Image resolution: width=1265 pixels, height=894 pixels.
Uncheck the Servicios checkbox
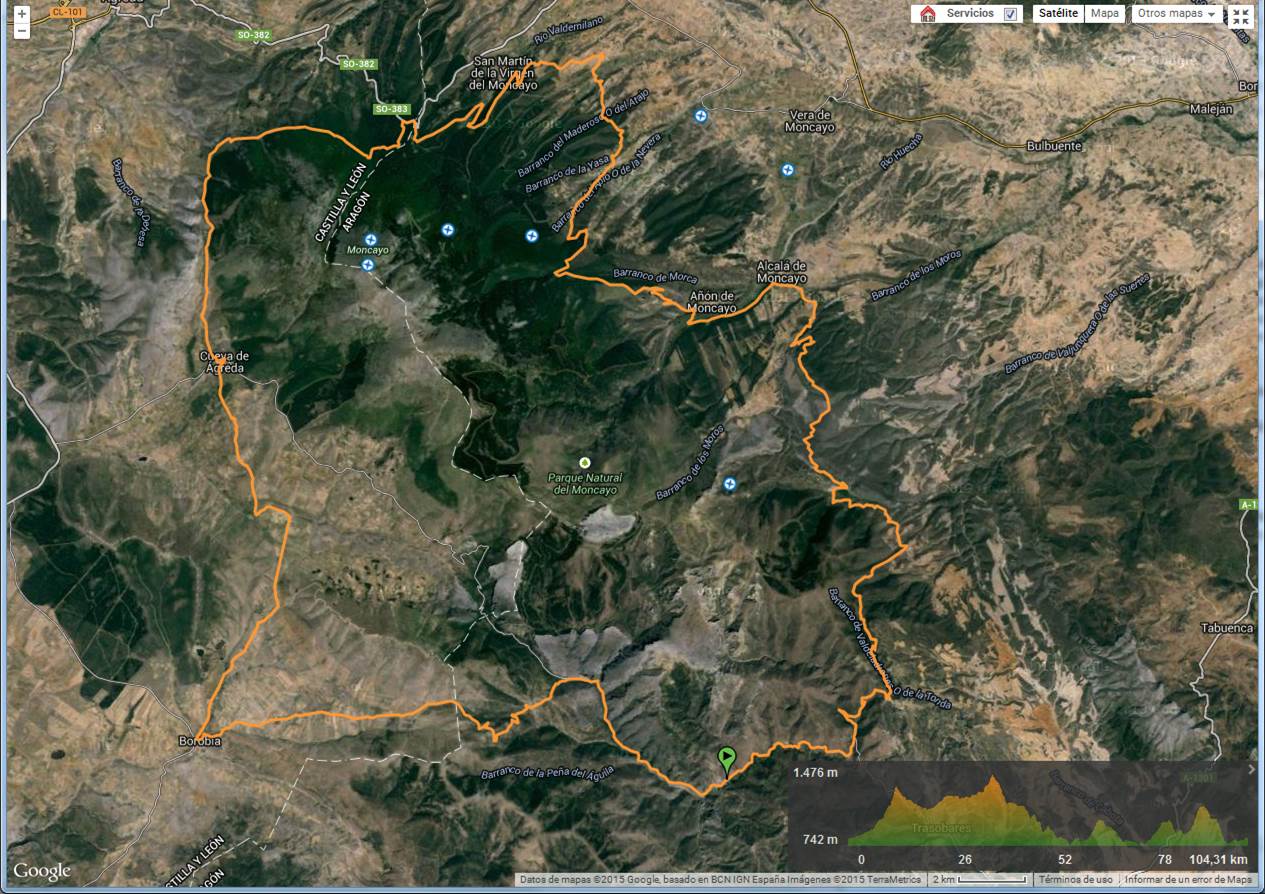(1010, 14)
